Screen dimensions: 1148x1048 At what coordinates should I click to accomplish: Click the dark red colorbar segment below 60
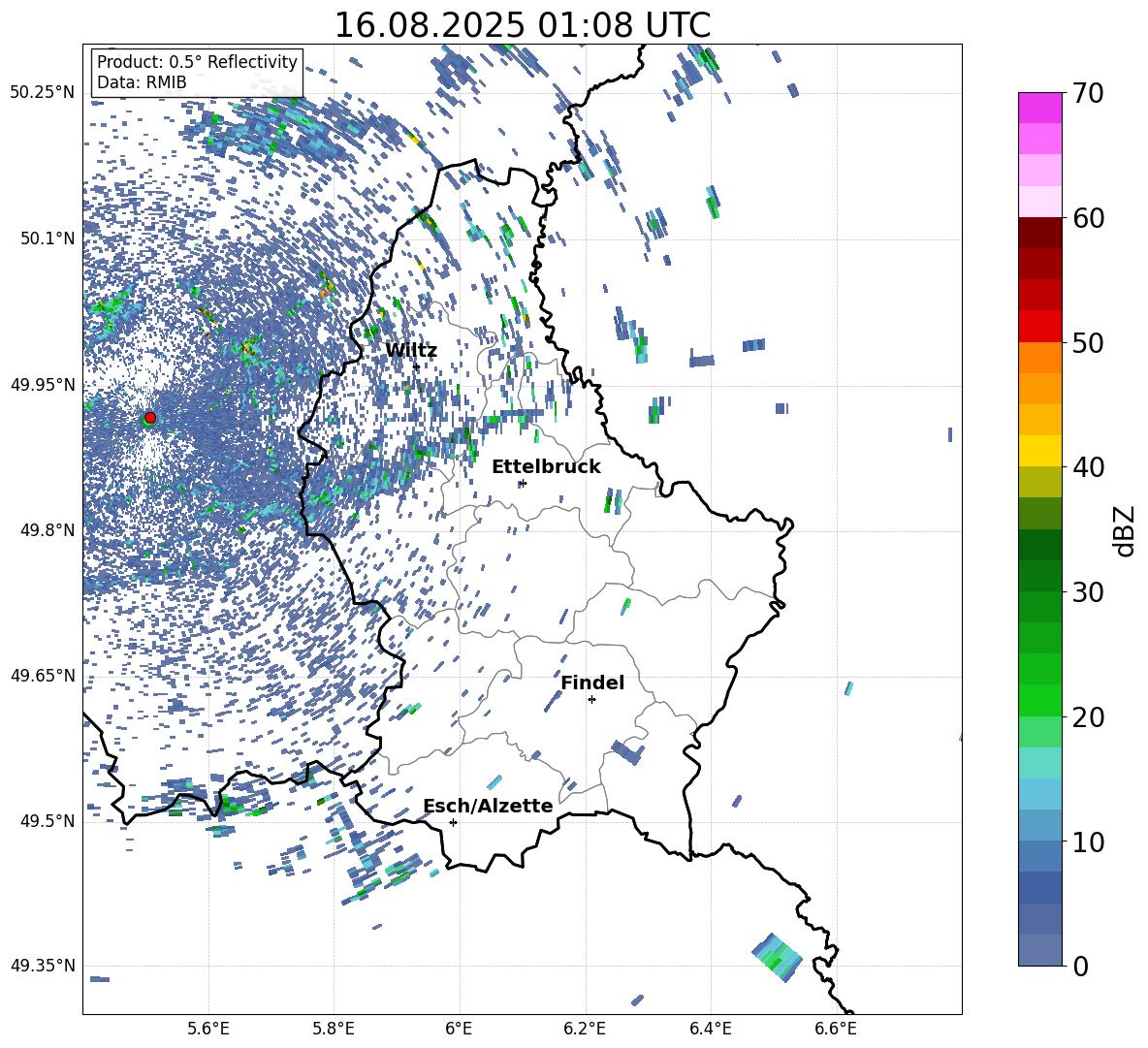[1039, 232]
